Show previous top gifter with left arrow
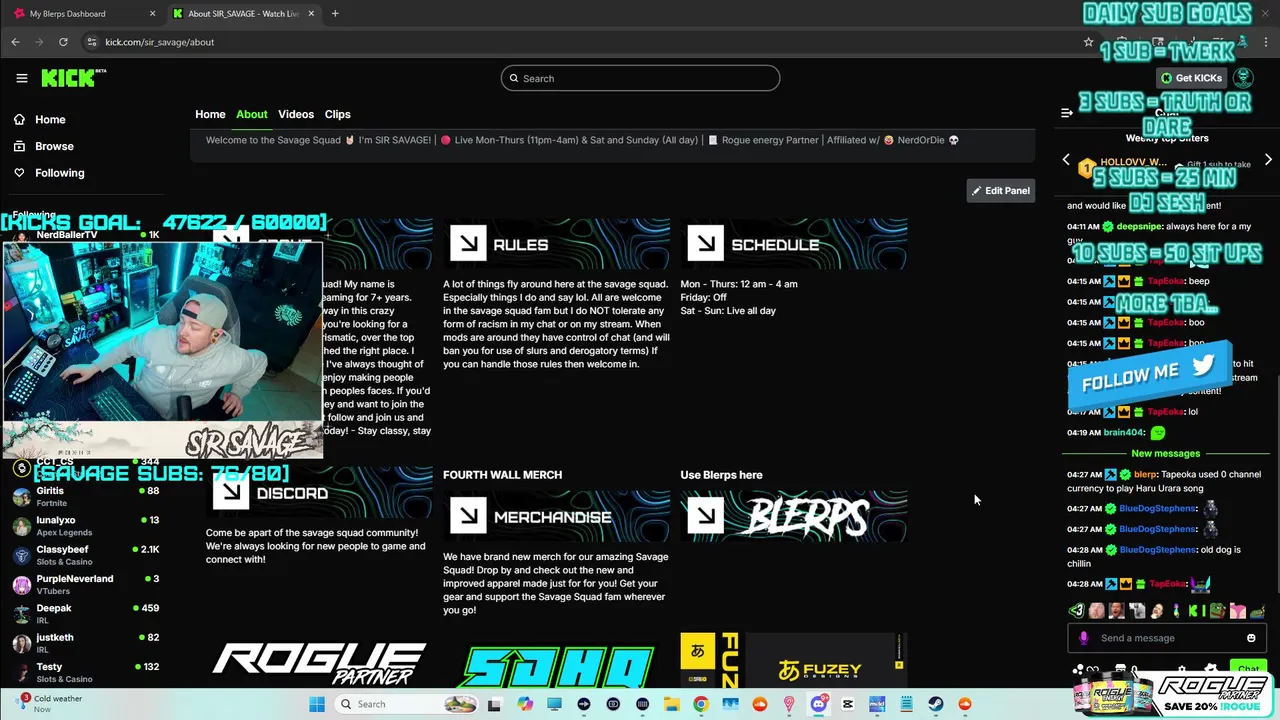This screenshot has height=720, width=1280. [1066, 160]
